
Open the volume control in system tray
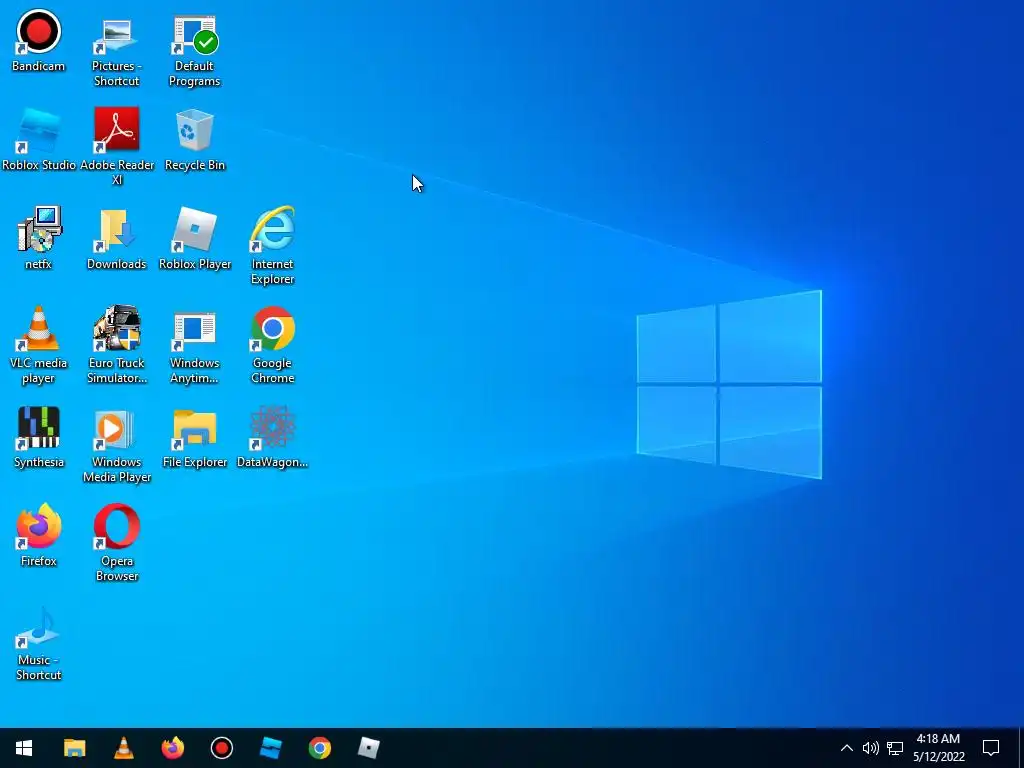point(871,748)
